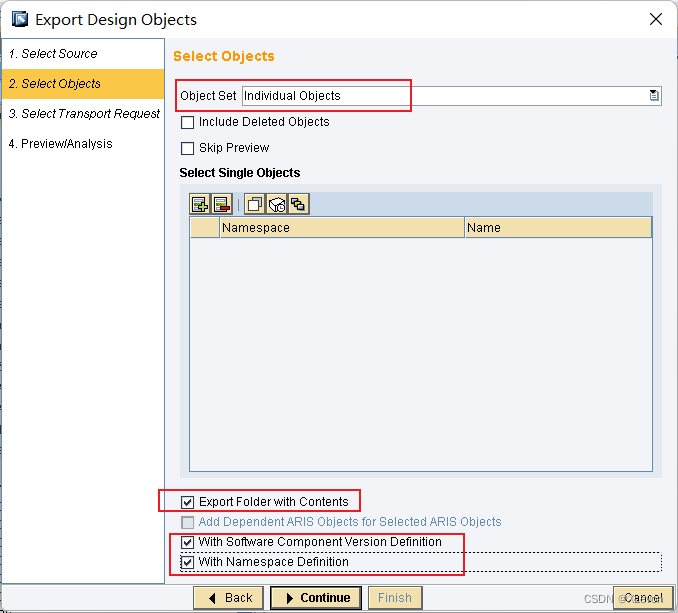Viewport: 678px width, 613px height.
Task: Click the cube with clock icon
Action: pyautogui.click(x=277, y=204)
